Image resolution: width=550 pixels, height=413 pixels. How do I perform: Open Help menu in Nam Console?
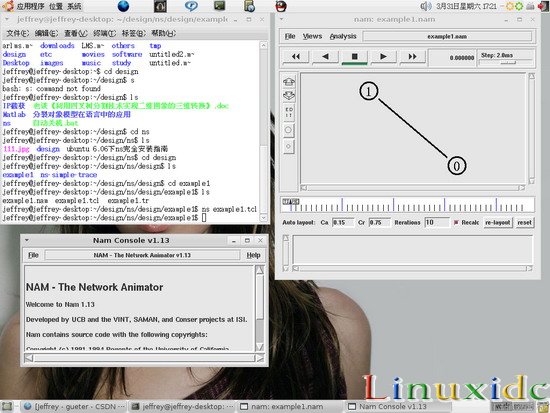point(253,255)
